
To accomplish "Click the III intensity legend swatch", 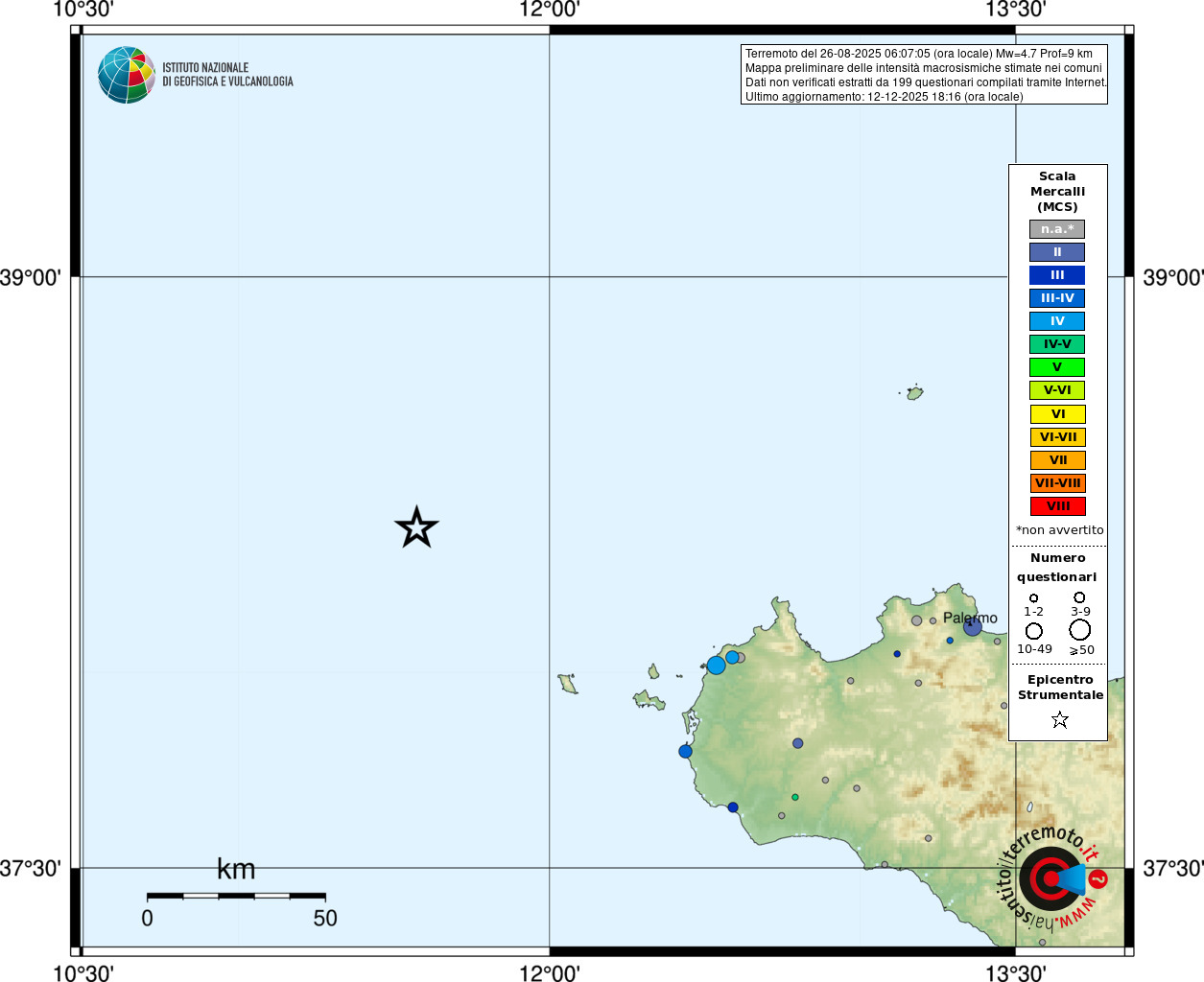I will [1057, 275].
